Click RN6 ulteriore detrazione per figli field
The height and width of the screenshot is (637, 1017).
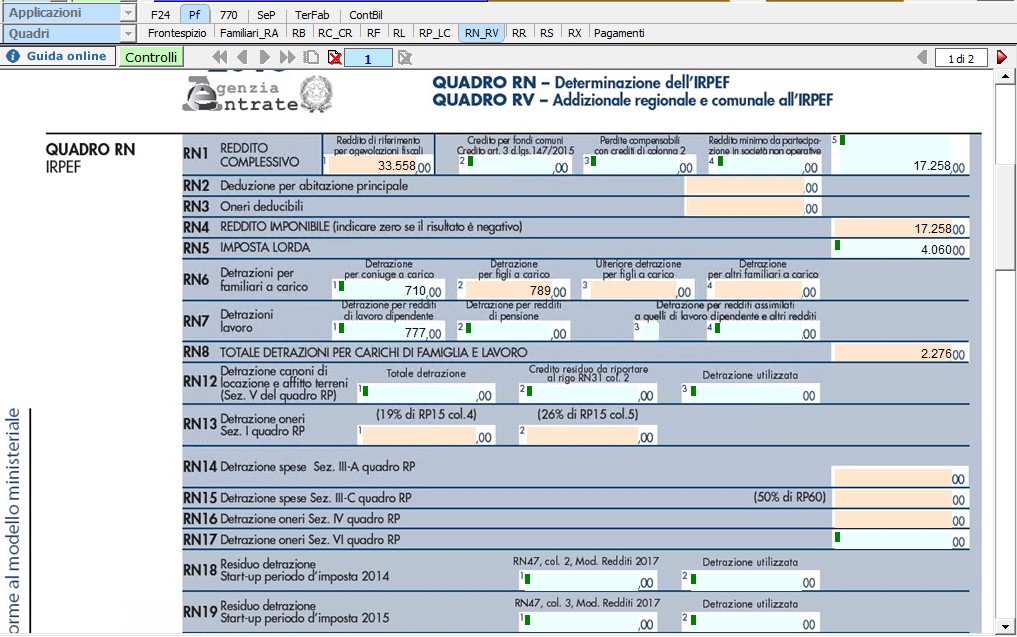pos(638,289)
